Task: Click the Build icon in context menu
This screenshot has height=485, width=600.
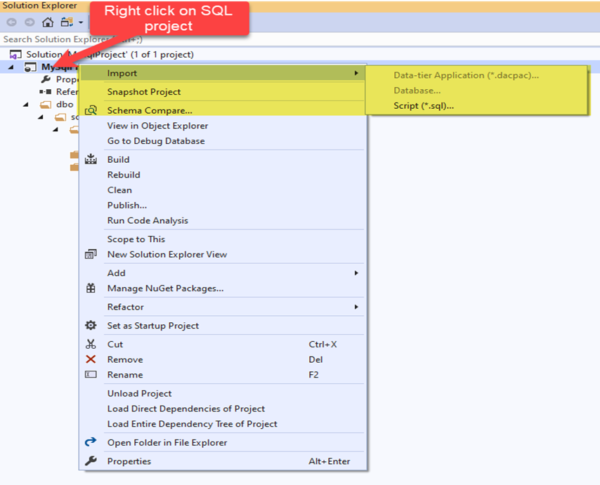Action: (91, 159)
